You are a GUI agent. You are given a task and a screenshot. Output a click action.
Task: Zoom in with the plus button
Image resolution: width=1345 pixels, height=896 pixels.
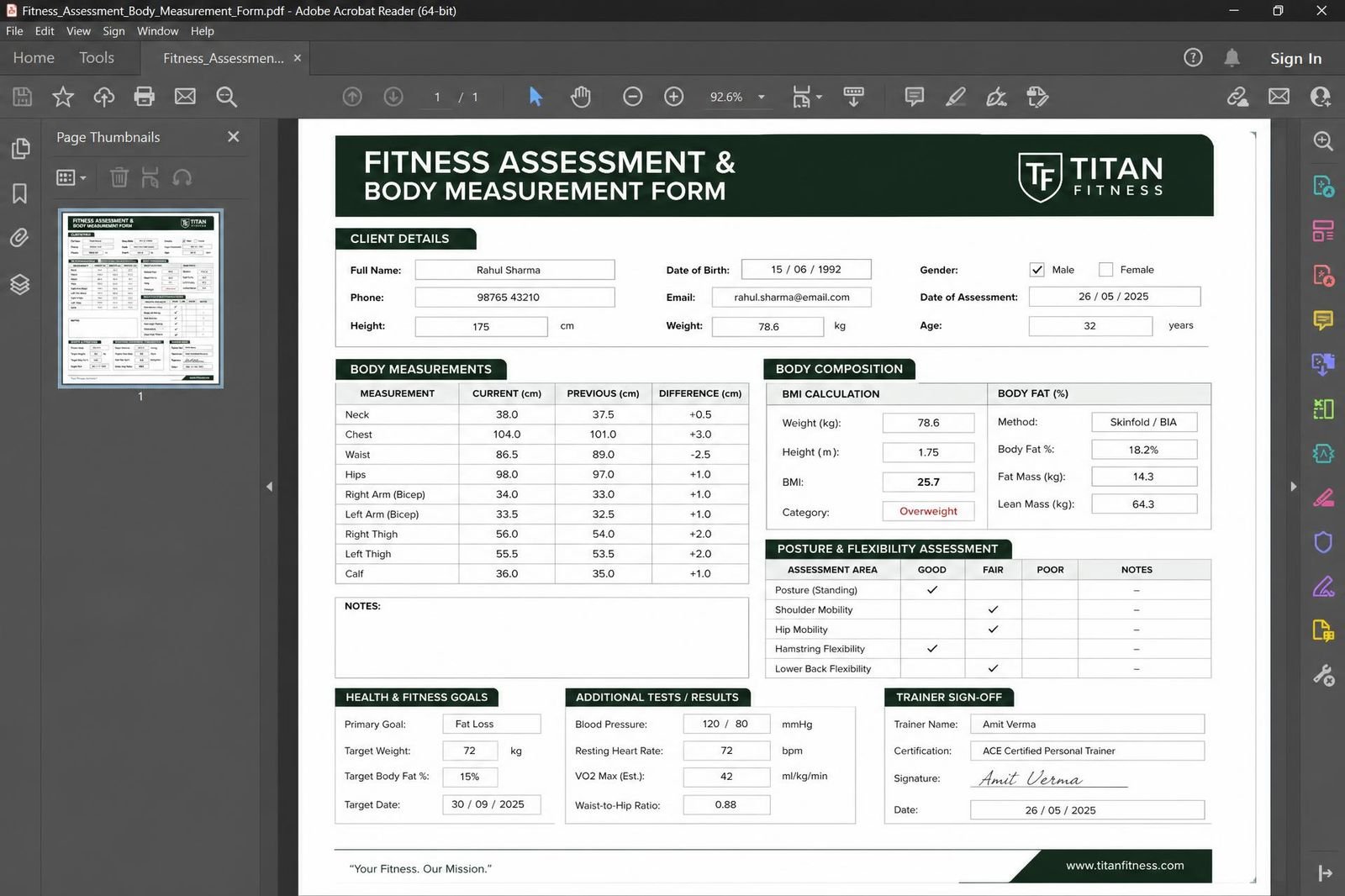point(674,97)
